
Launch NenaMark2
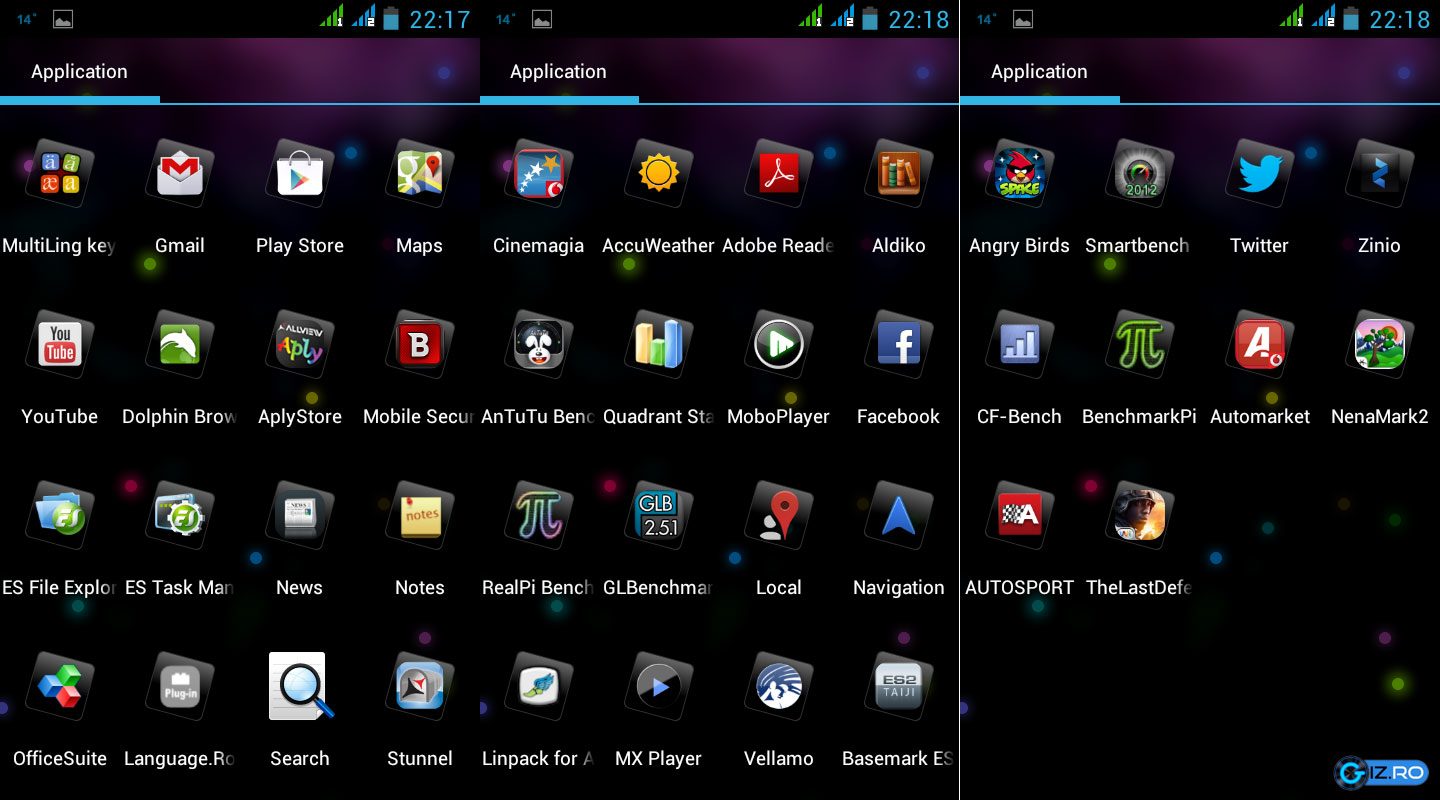click(1380, 344)
